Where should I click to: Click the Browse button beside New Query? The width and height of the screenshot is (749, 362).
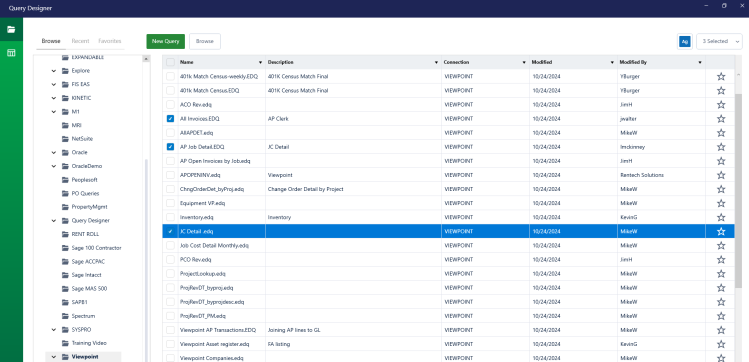[205, 42]
